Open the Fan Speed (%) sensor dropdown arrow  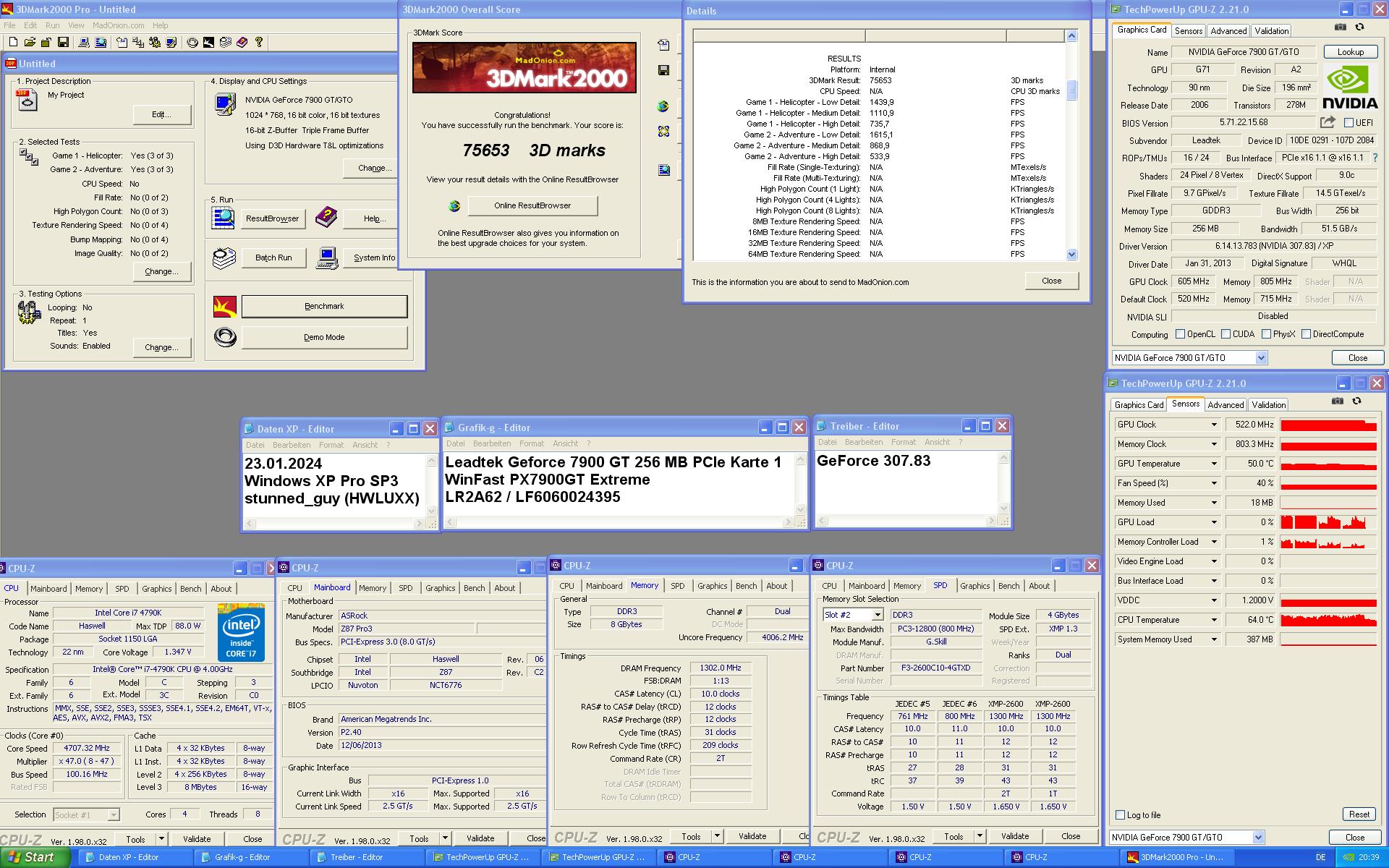[x=1214, y=483]
